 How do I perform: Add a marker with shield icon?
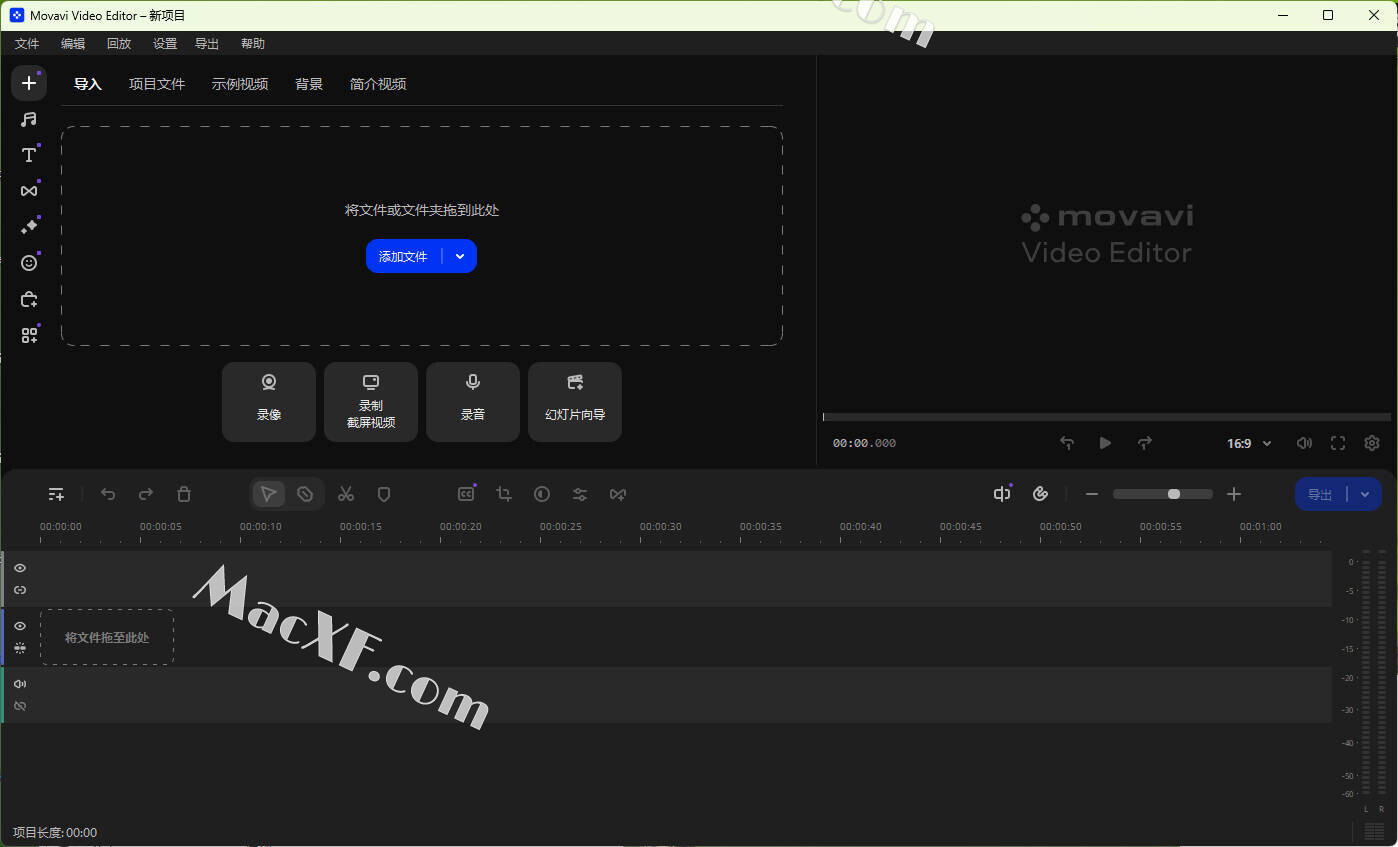(x=384, y=494)
